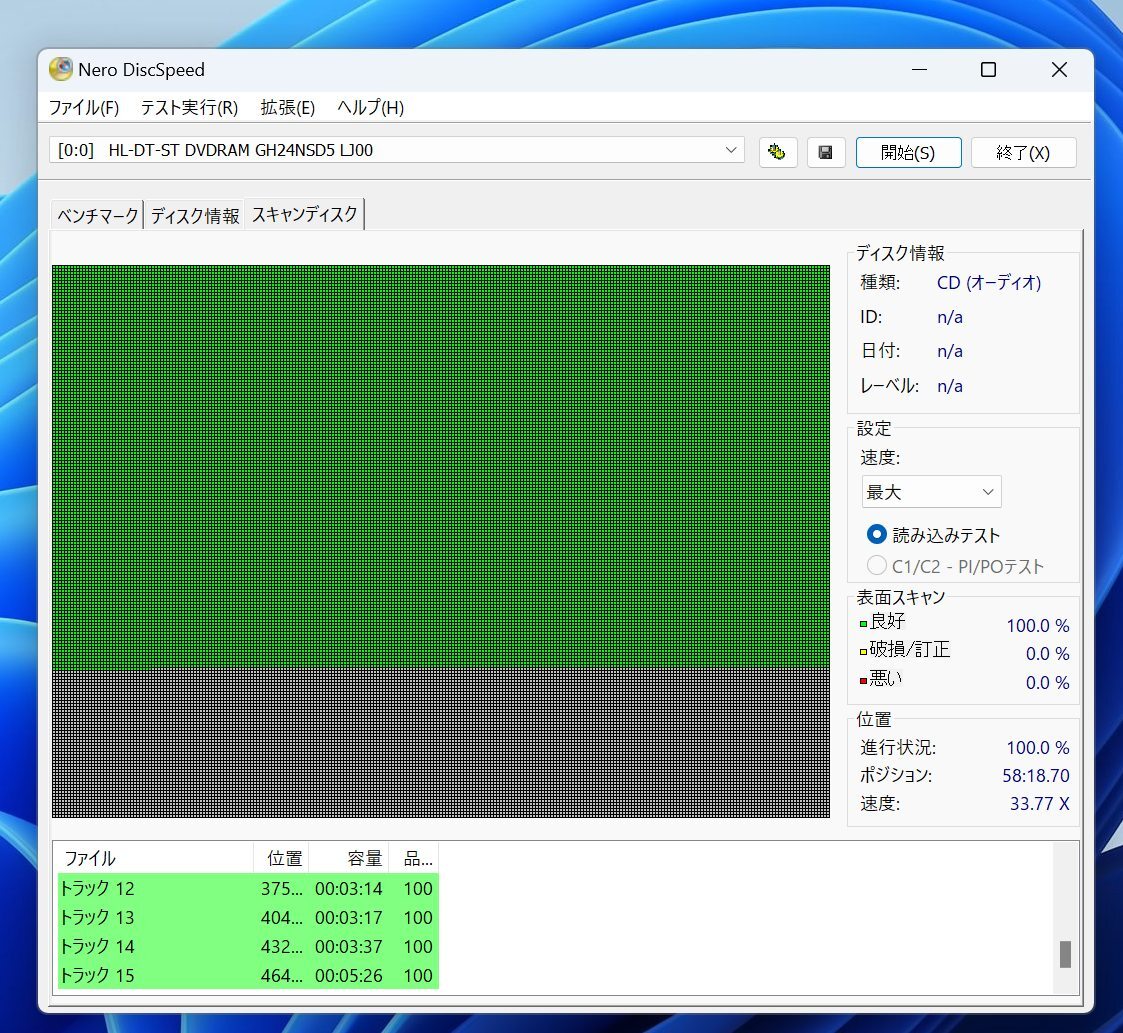Open the options icon beside the drive selector
The height and width of the screenshot is (1033, 1123).
pos(778,152)
